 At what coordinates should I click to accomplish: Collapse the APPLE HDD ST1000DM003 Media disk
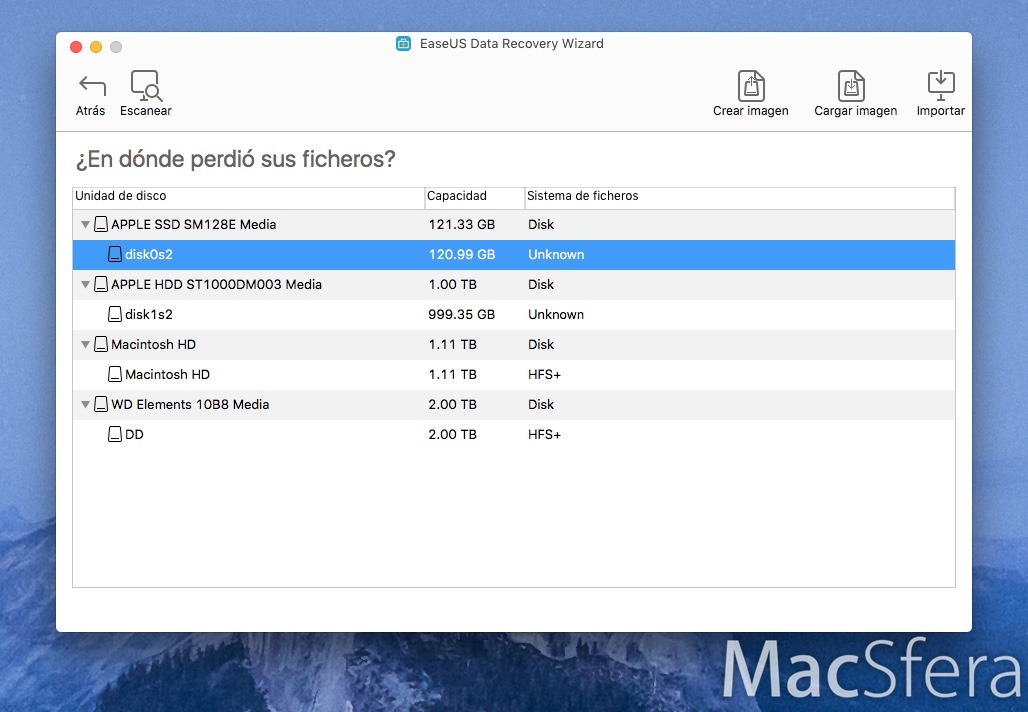tap(85, 285)
